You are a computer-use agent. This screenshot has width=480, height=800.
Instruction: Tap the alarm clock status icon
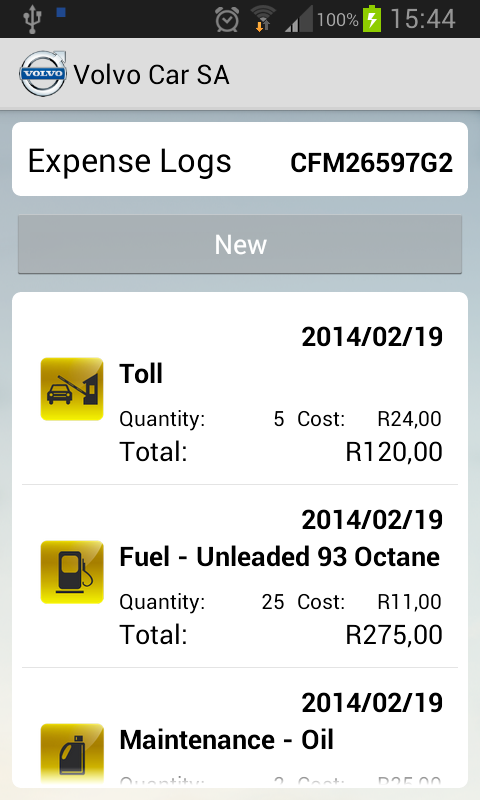click(227, 19)
